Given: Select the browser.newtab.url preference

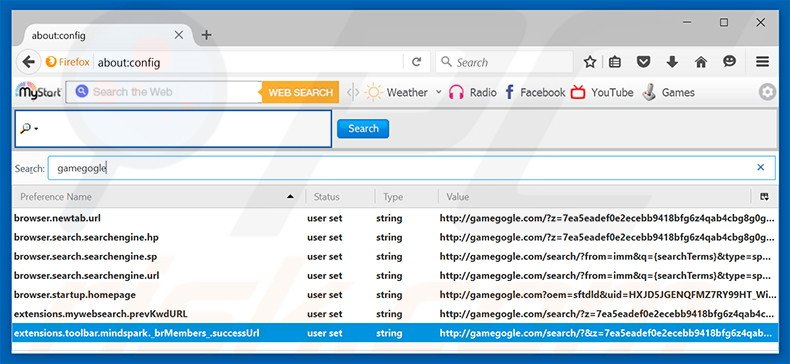Looking at the screenshot, I should click(394, 218).
